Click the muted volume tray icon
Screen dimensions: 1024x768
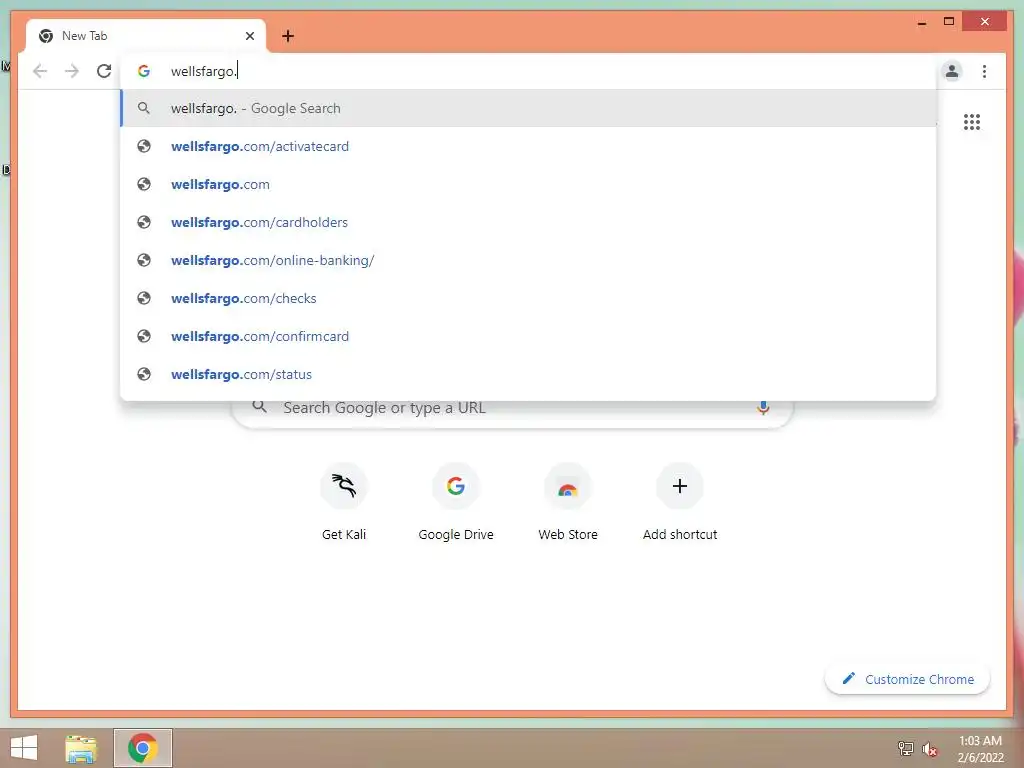(929, 748)
